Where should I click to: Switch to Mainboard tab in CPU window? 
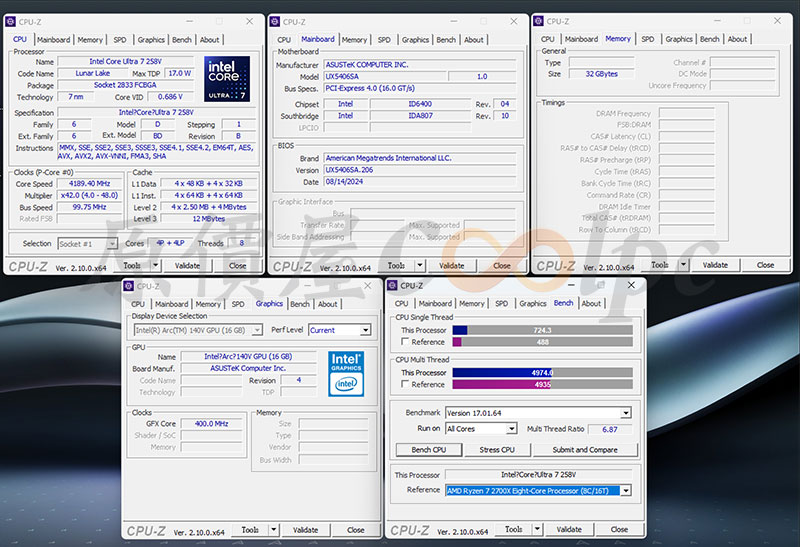point(54,40)
